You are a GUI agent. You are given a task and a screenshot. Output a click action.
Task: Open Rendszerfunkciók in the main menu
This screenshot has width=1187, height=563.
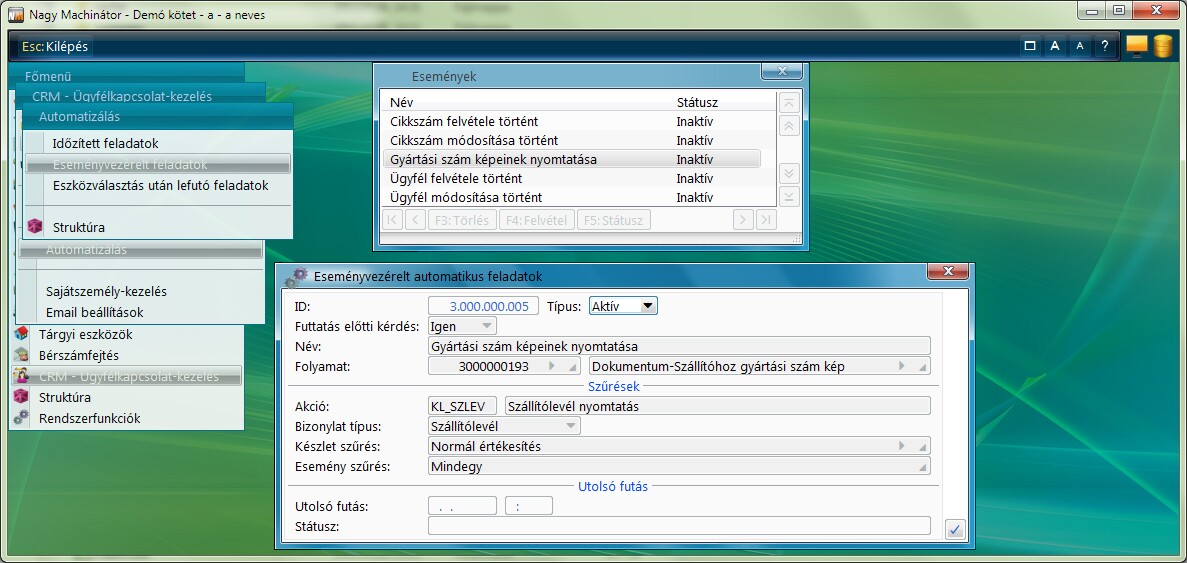pyautogui.click(x=89, y=418)
